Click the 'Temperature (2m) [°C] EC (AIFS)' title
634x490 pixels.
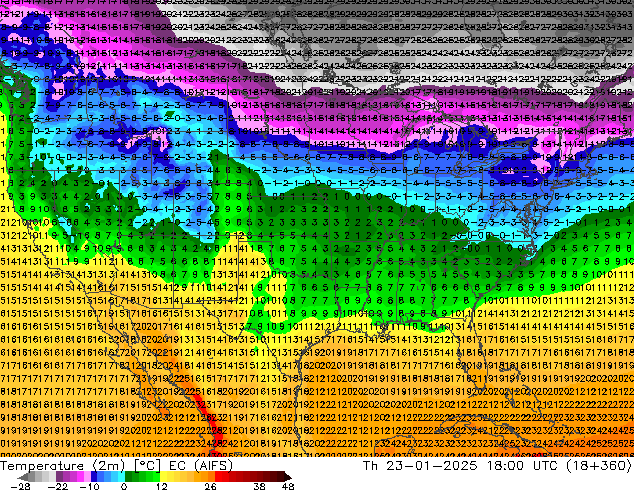[116, 466]
